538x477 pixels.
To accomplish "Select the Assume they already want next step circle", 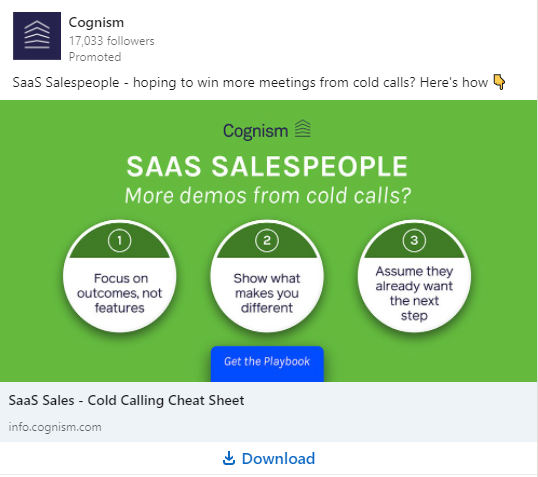I will click(x=414, y=276).
